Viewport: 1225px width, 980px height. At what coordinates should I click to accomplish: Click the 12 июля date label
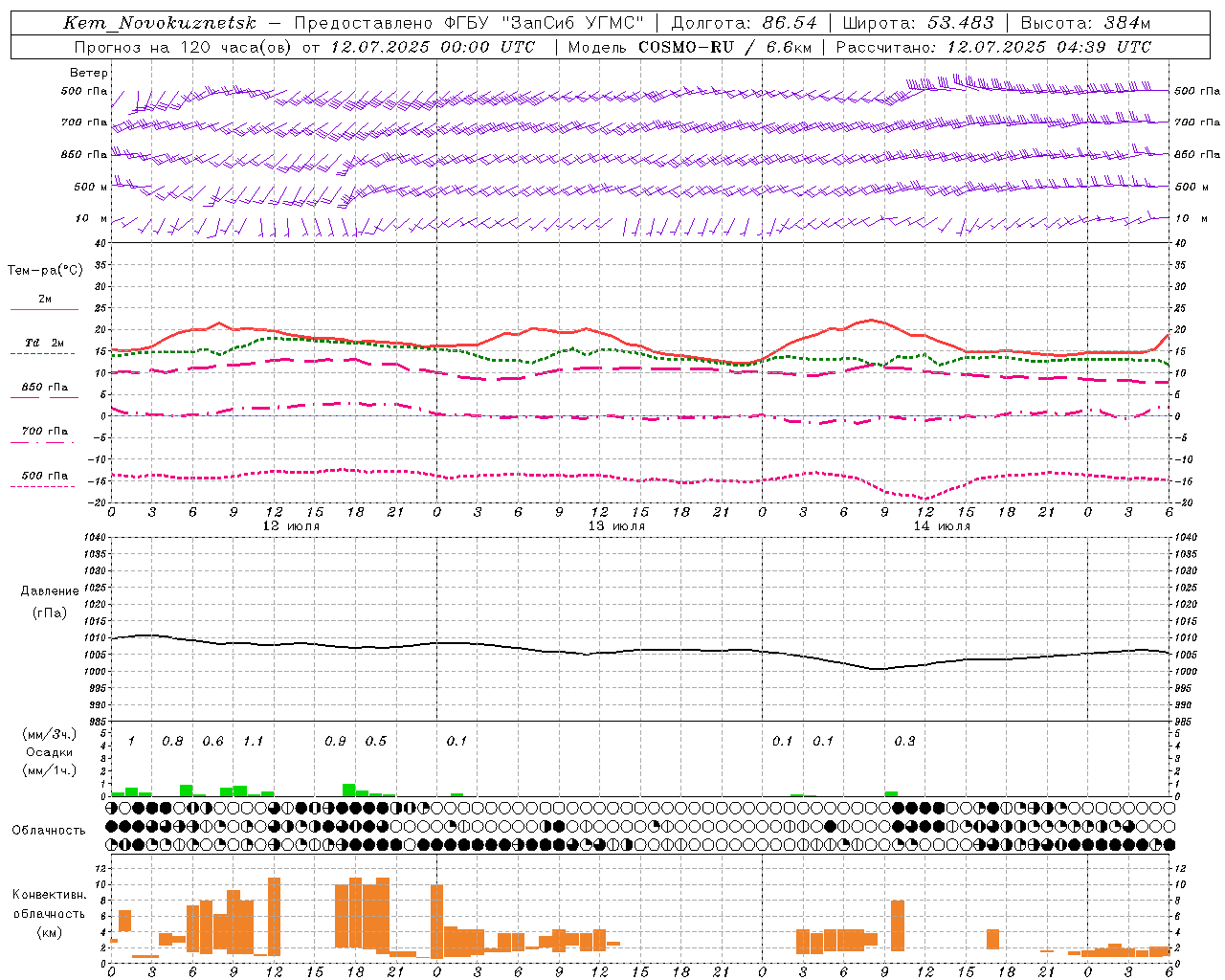(291, 526)
